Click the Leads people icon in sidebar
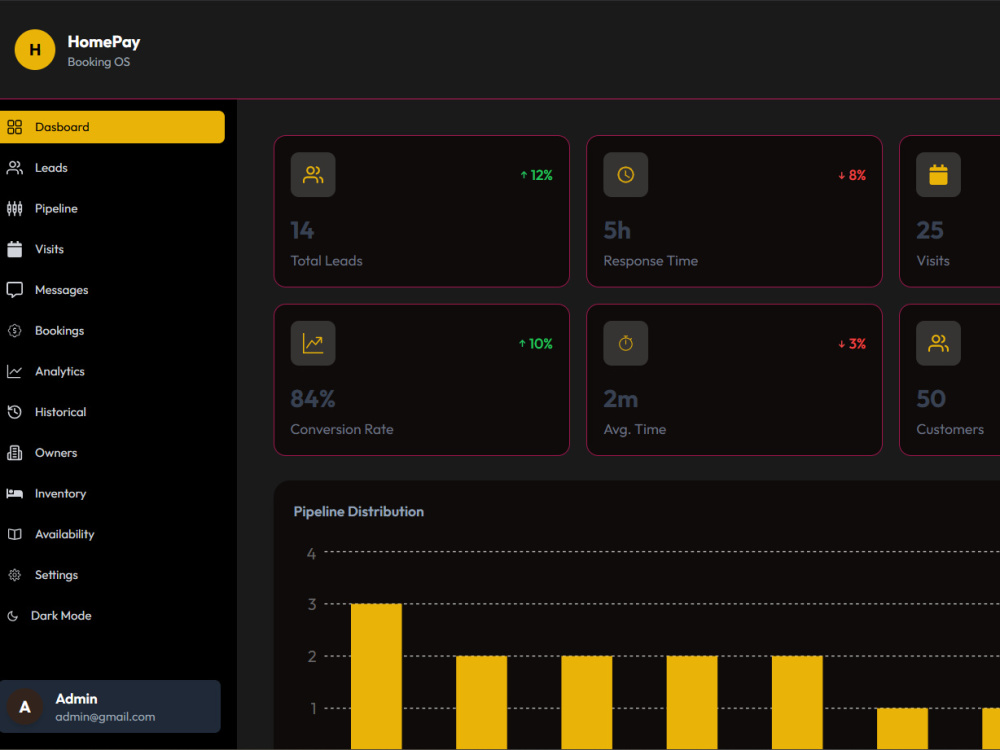 tap(15, 168)
